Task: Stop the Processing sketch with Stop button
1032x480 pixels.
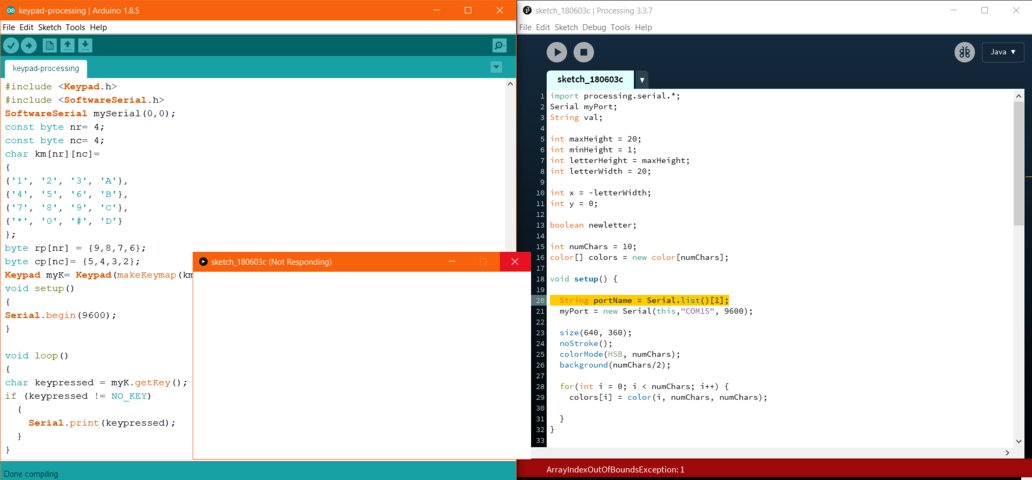Action: tap(584, 52)
